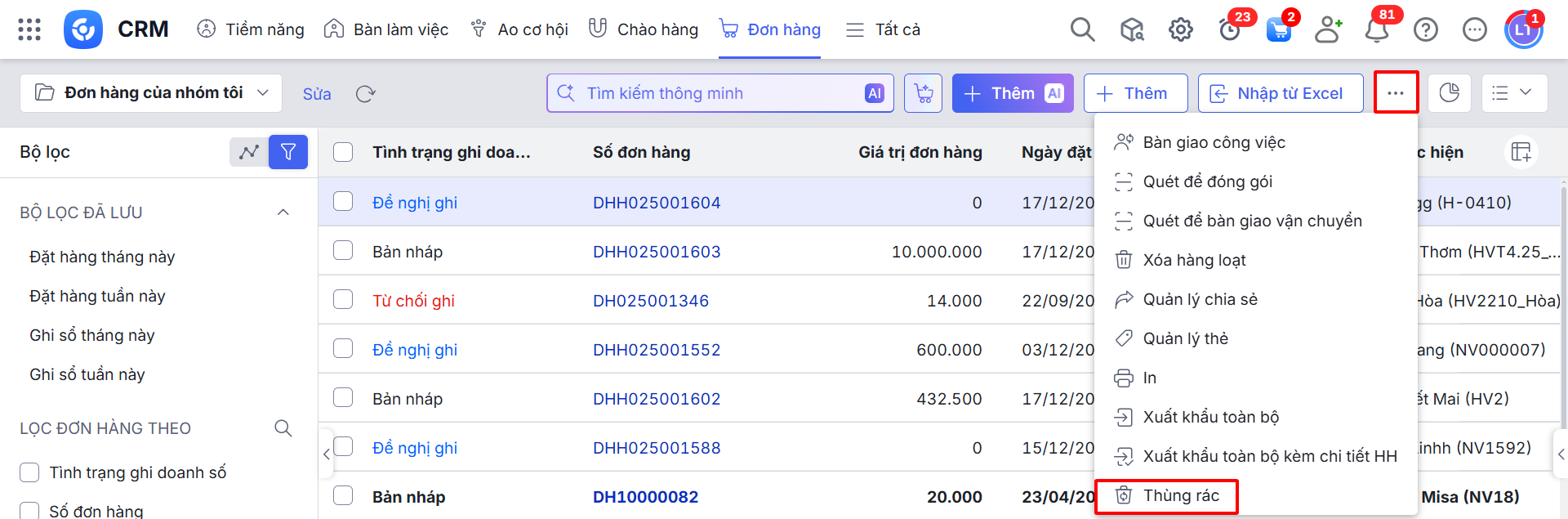Select Thùng rác from the menu
The width and height of the screenshot is (1568, 519).
click(x=1180, y=495)
